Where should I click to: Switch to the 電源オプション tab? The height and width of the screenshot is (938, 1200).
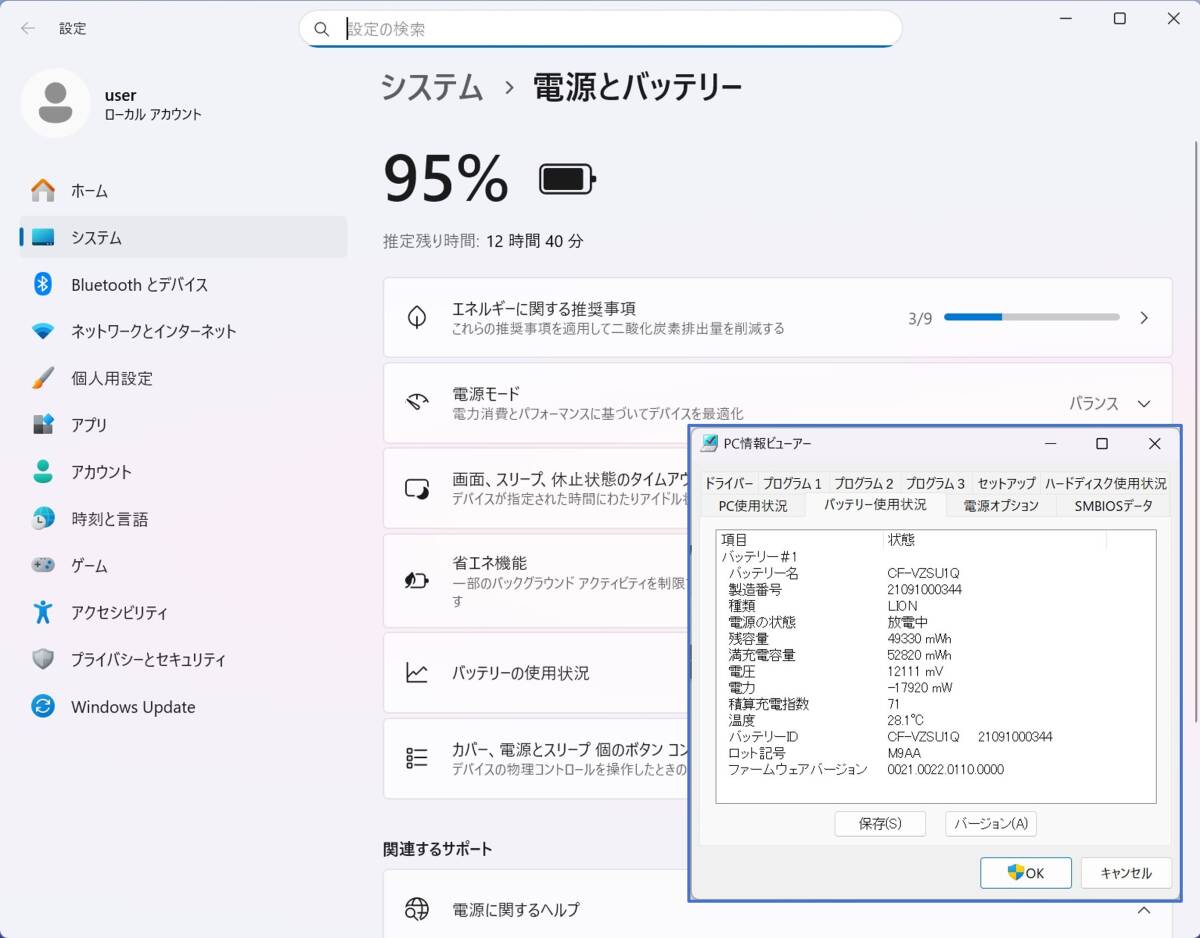pyautogui.click(x=1001, y=506)
